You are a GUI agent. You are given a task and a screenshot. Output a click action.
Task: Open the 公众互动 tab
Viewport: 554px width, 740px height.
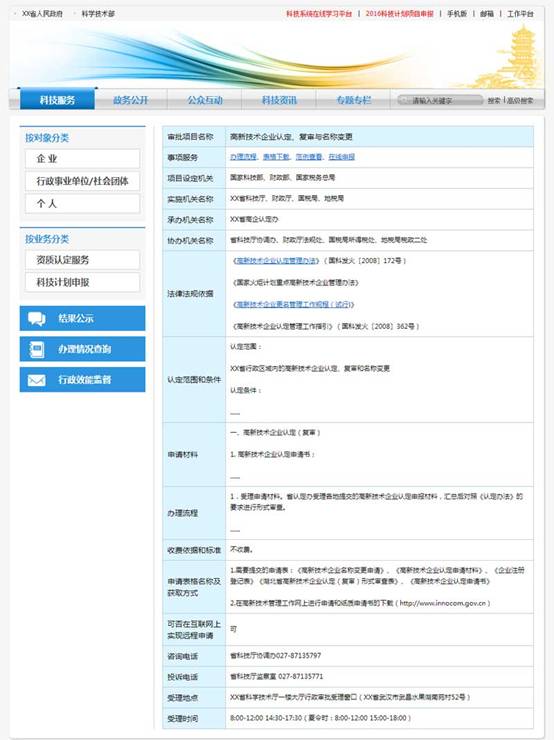pos(205,100)
